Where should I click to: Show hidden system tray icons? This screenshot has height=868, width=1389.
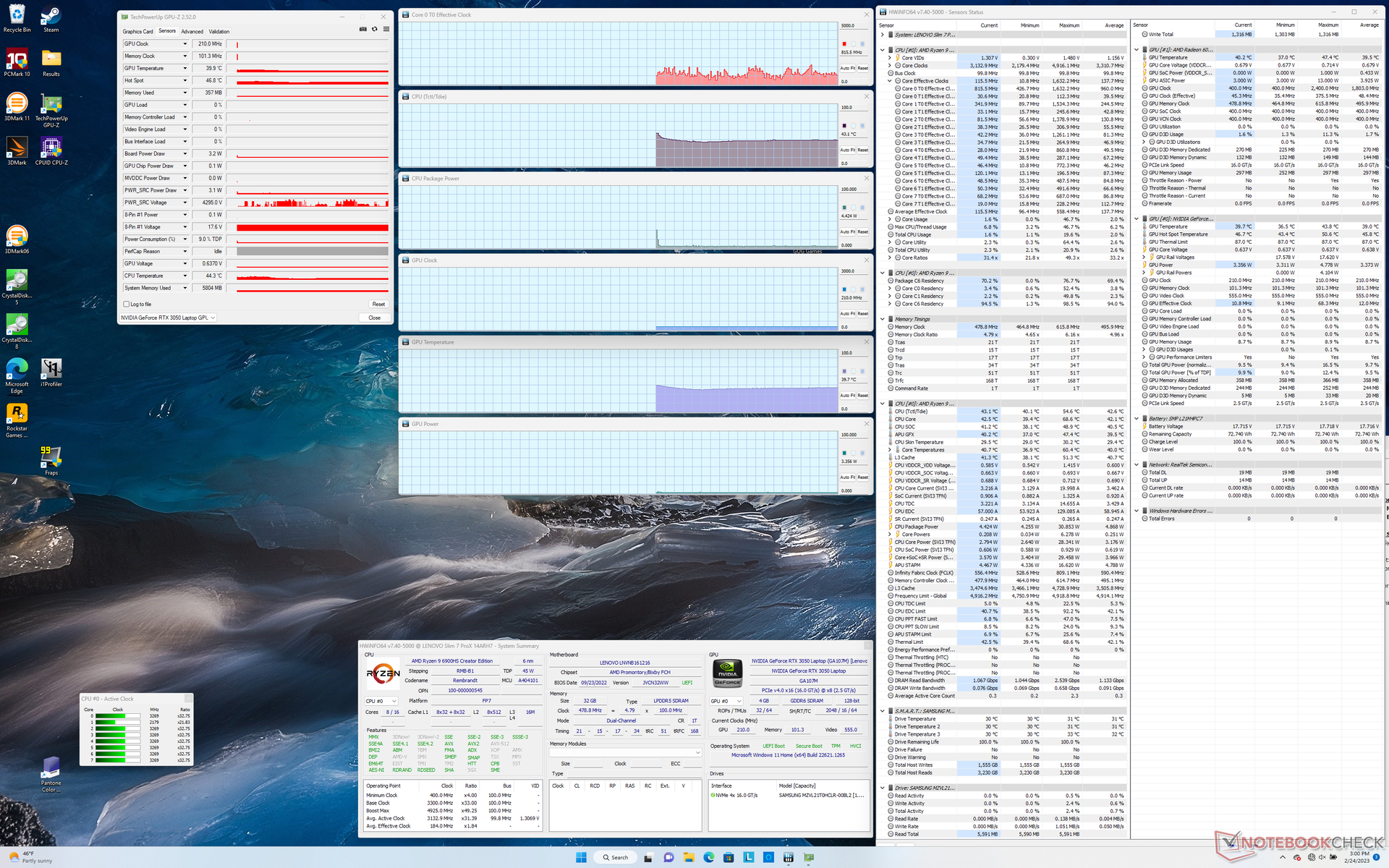click(1283, 857)
